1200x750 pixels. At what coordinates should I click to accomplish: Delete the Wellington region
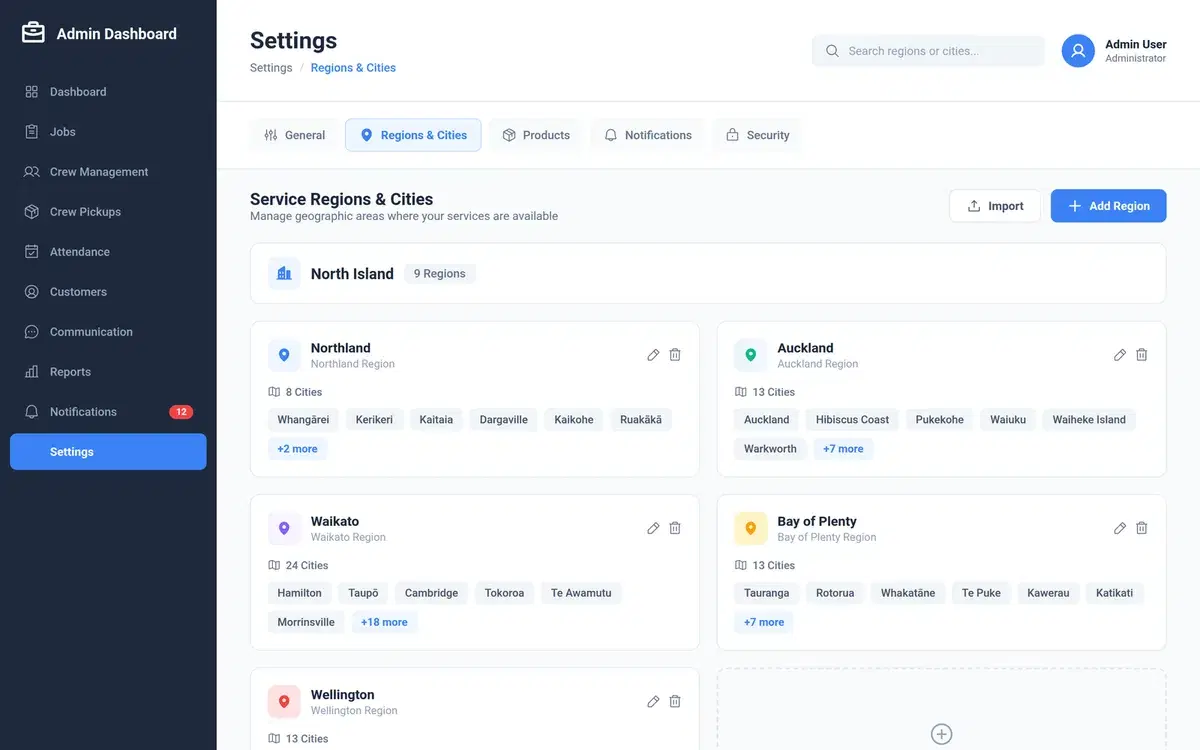pos(675,702)
